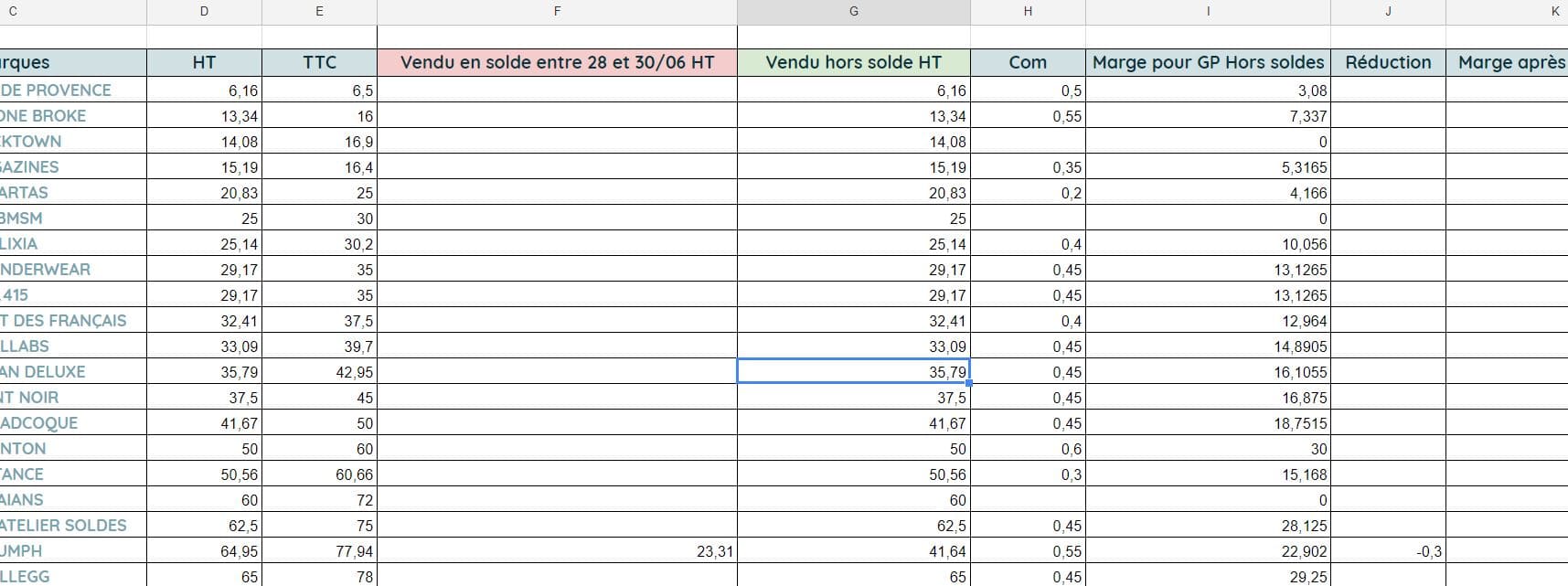
Task: Select the cell with value 60,66
Action: [x=319, y=474]
